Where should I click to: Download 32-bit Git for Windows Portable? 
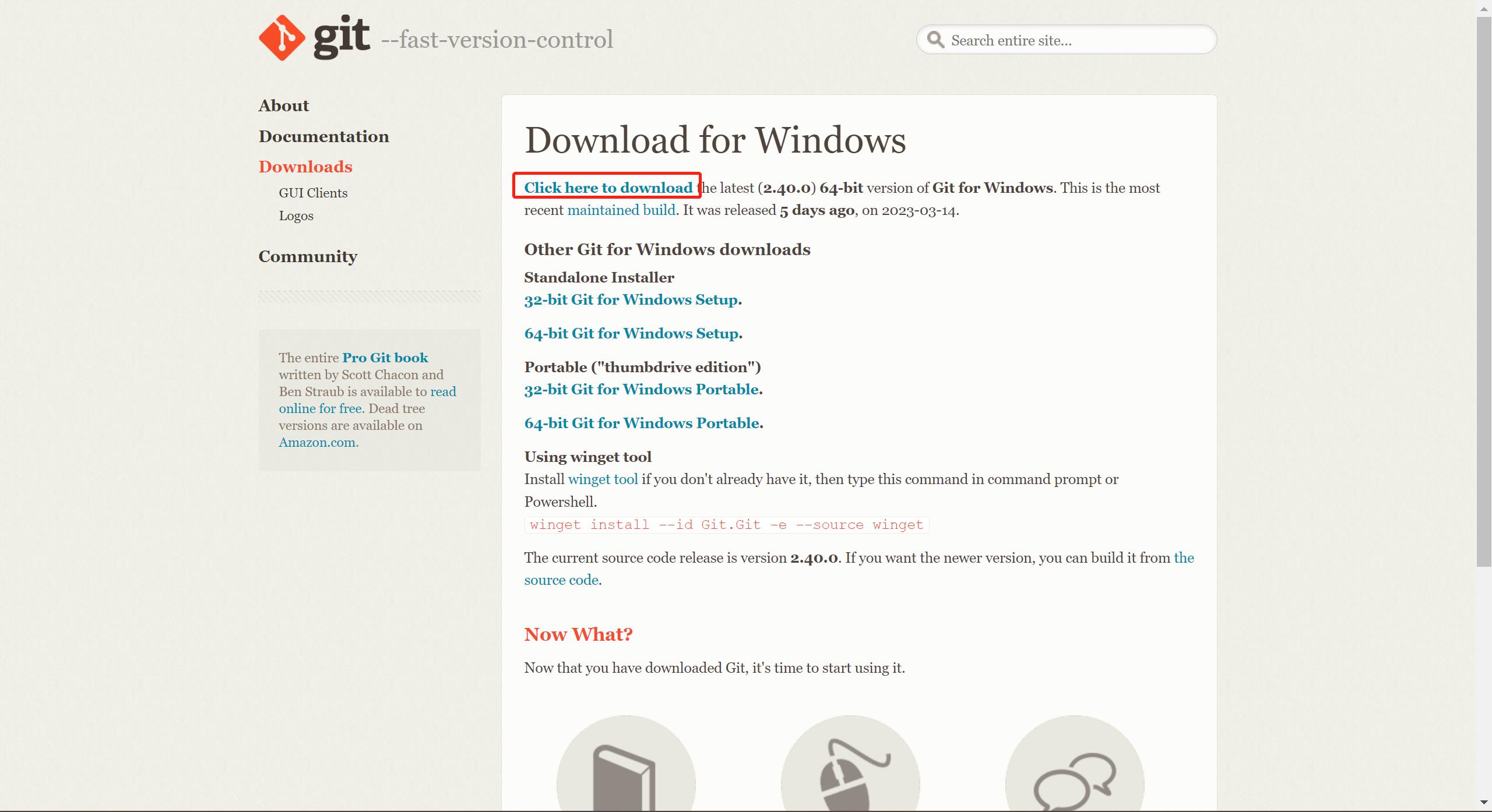[642, 389]
